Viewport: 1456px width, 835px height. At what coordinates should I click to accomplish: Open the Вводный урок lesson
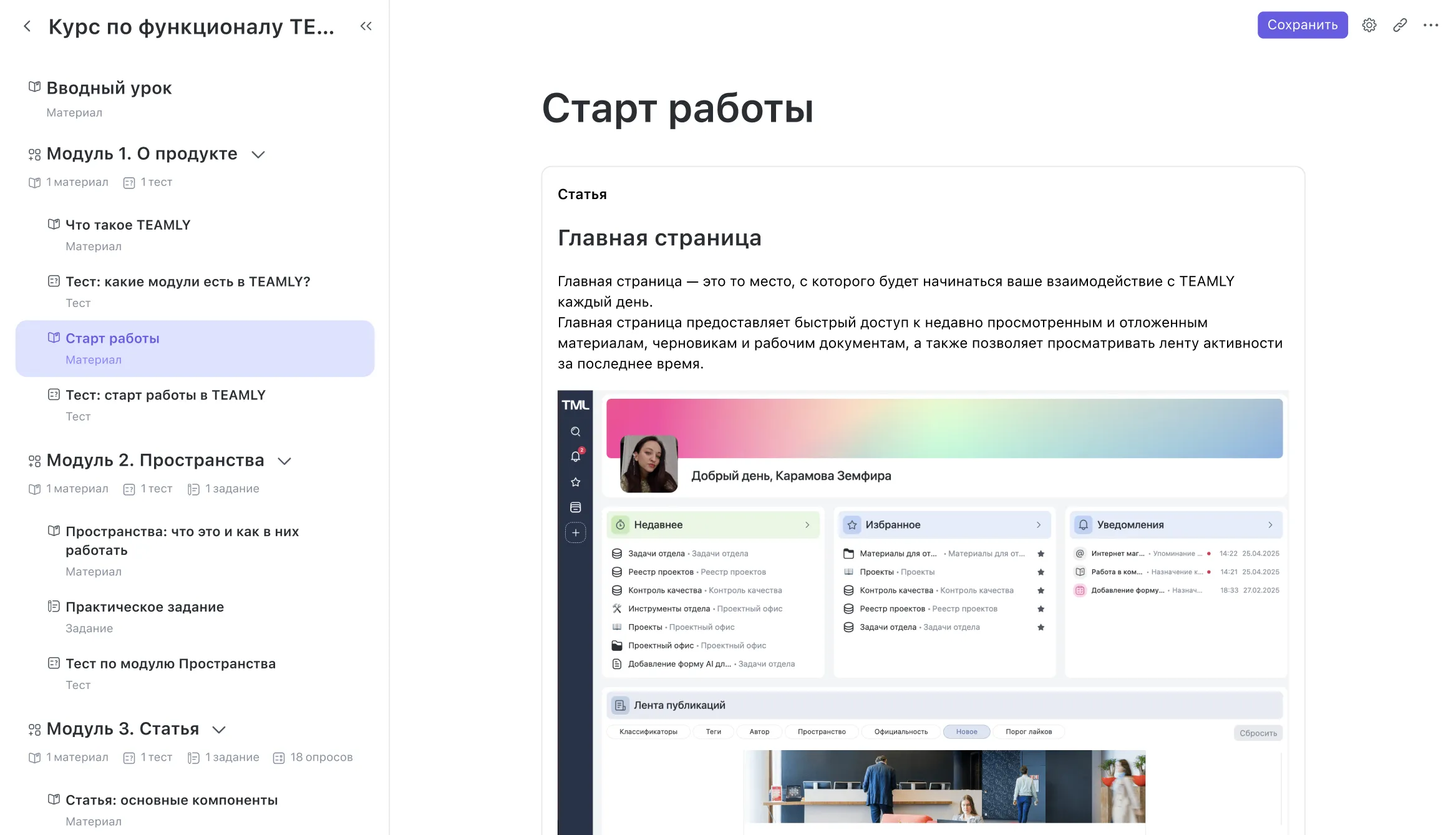(x=109, y=88)
